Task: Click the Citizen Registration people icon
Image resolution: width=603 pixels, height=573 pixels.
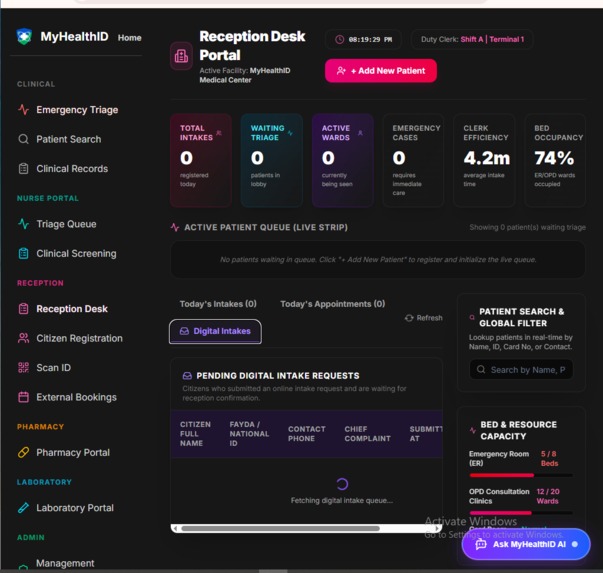Action: (23, 338)
